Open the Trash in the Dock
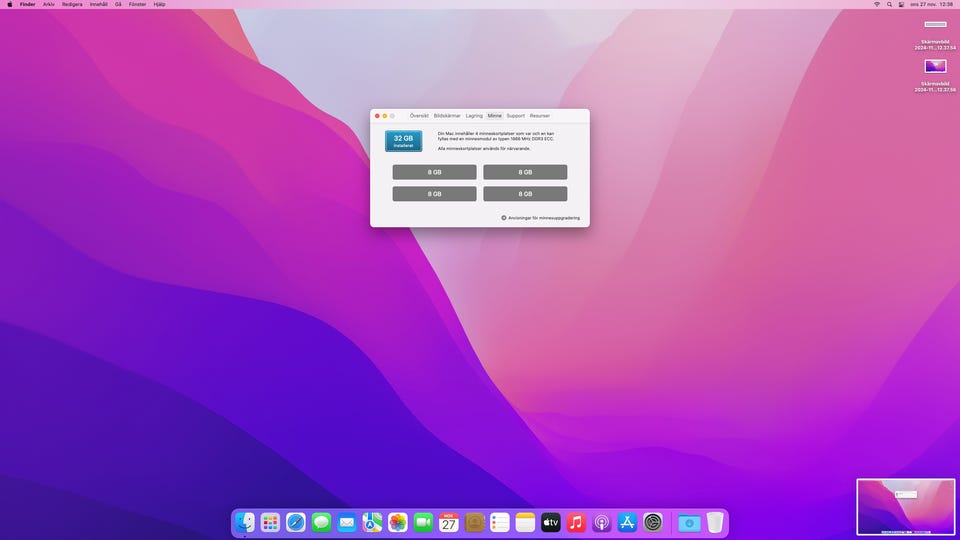This screenshot has width=960, height=540. (x=714, y=522)
